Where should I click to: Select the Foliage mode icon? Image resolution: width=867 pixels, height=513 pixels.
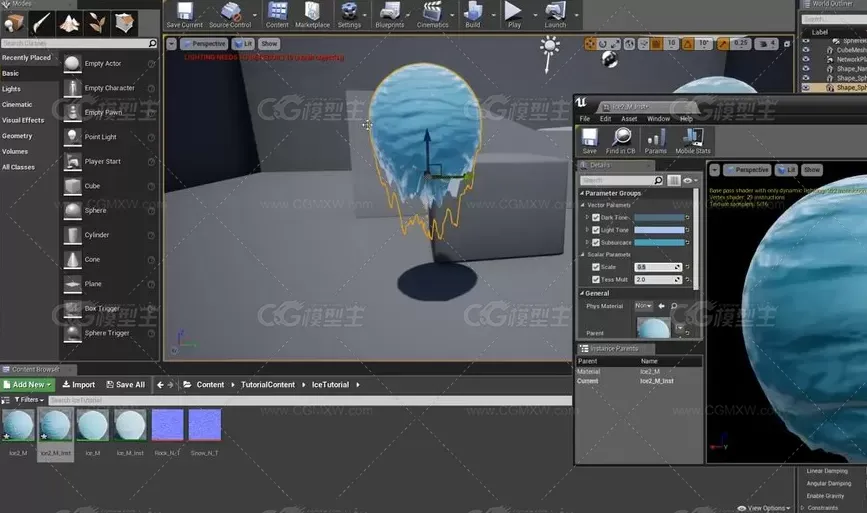click(97, 23)
